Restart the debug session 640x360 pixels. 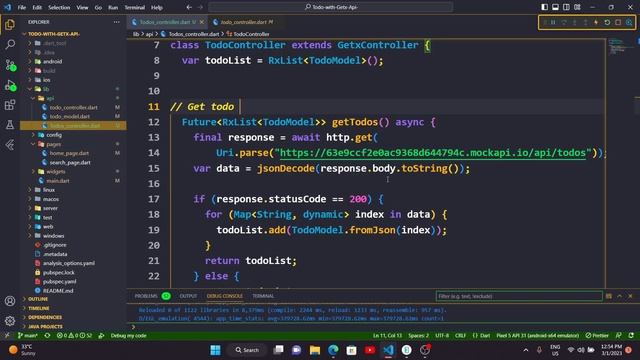(607, 22)
